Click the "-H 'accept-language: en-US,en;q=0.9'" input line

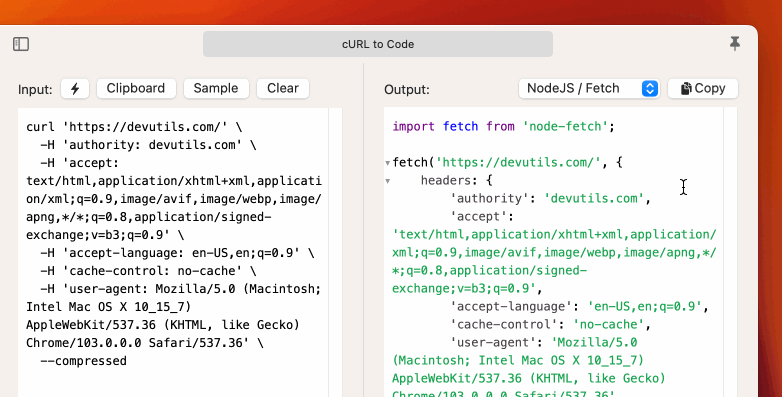pyautogui.click(x=177, y=253)
